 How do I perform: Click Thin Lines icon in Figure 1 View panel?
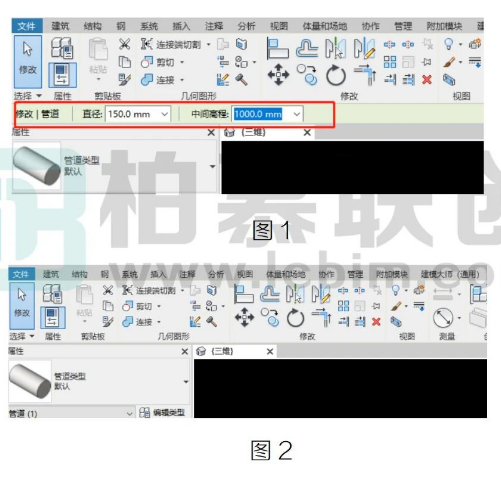(x=475, y=62)
